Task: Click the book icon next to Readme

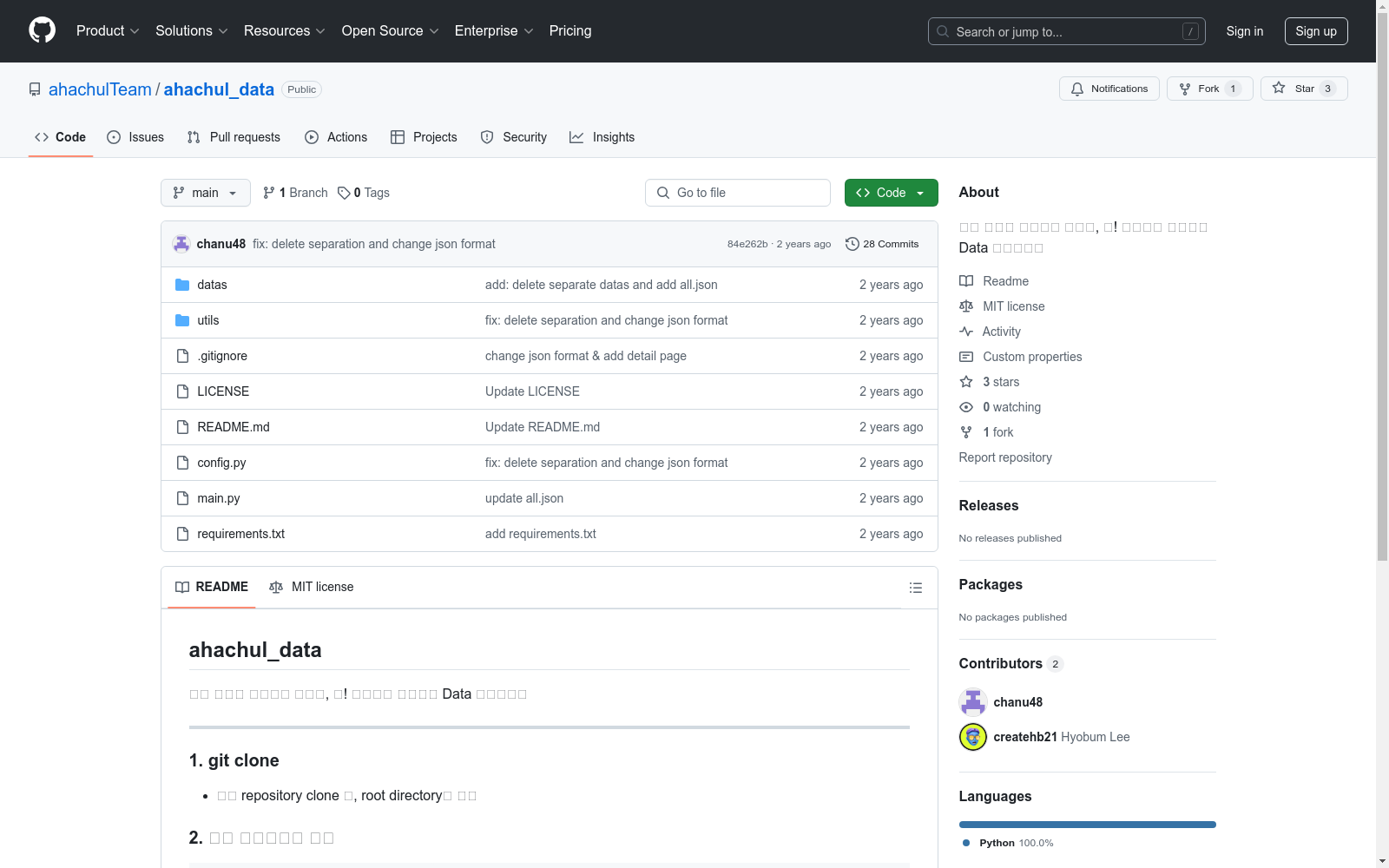Action: click(x=966, y=281)
